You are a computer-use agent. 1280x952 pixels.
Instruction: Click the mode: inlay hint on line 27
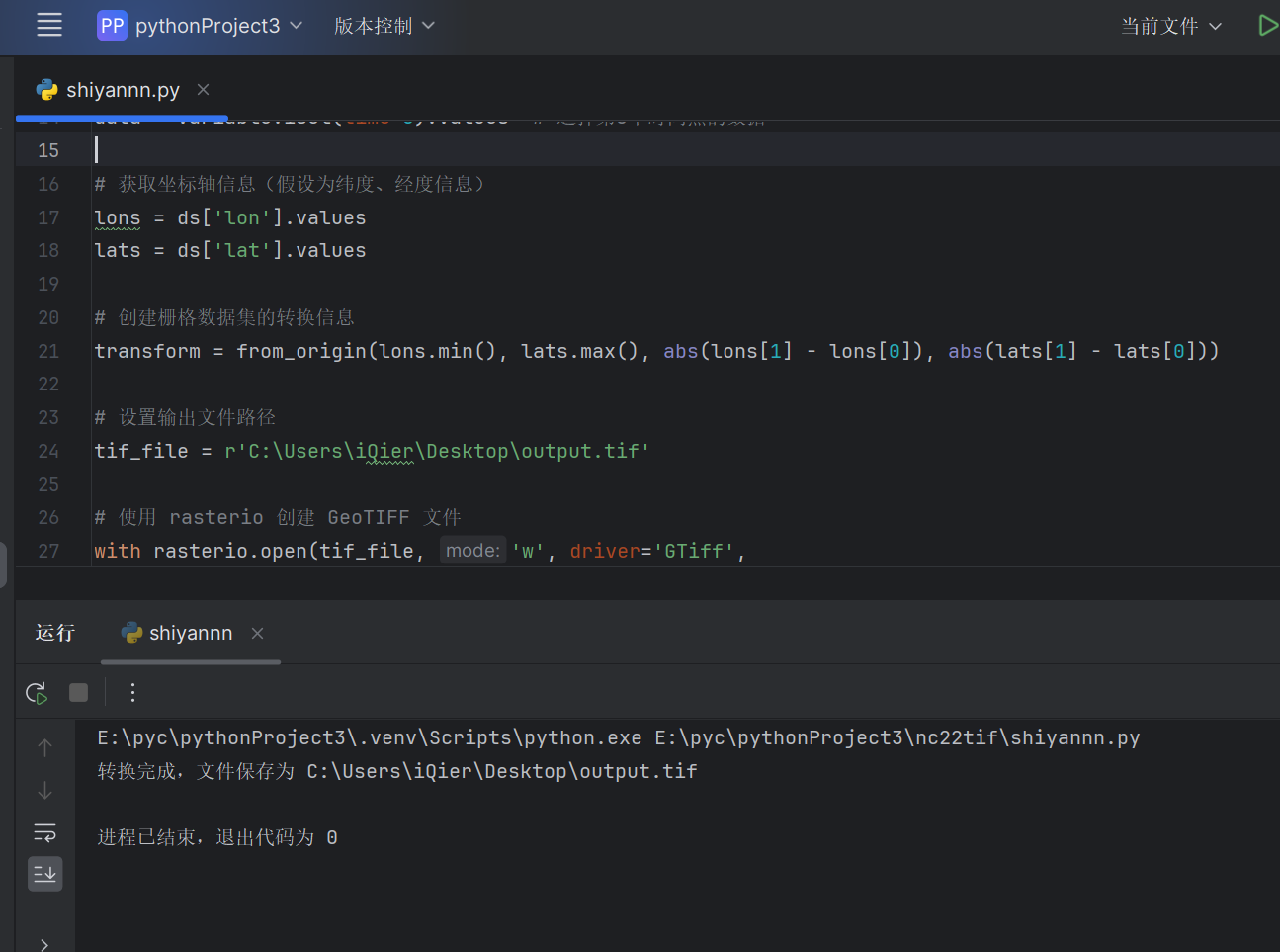[x=472, y=551]
